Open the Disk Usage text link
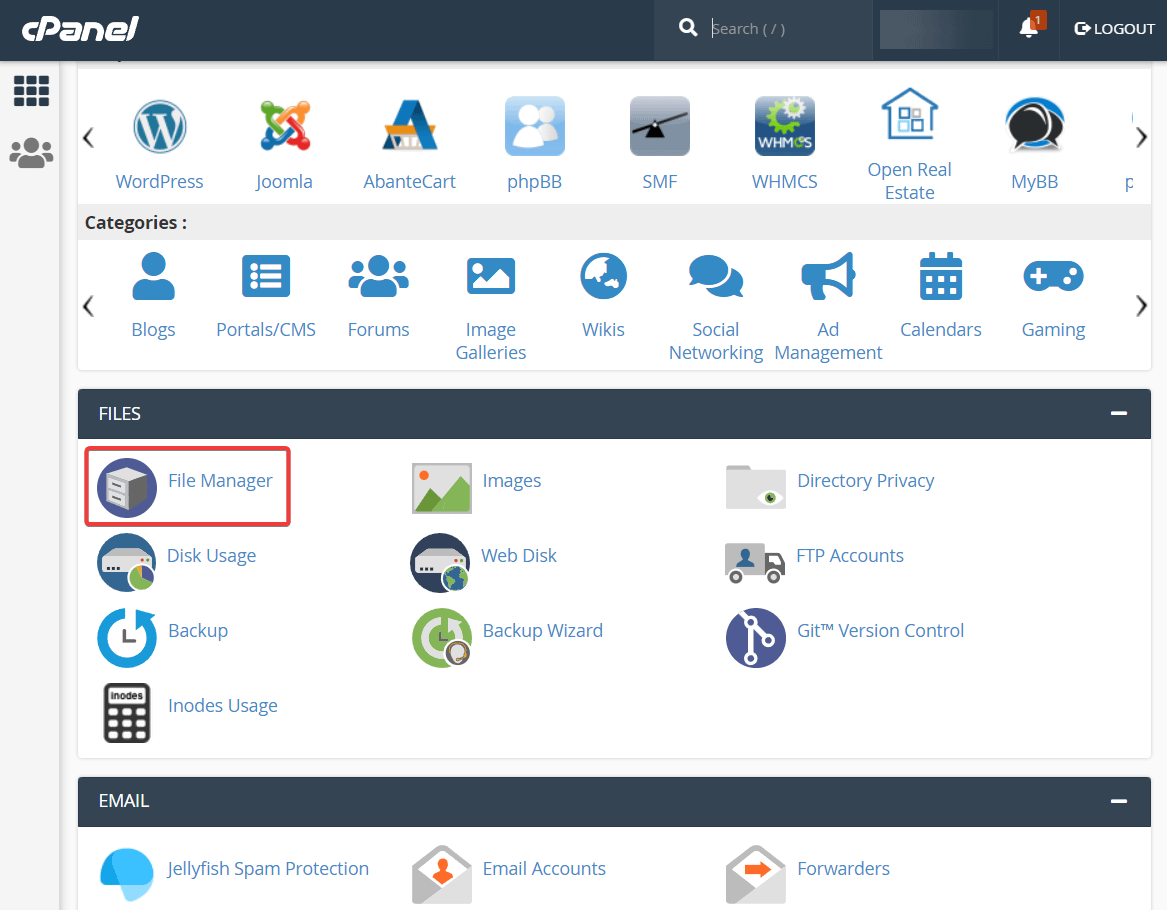1167x910 pixels. pyautogui.click(x=211, y=556)
